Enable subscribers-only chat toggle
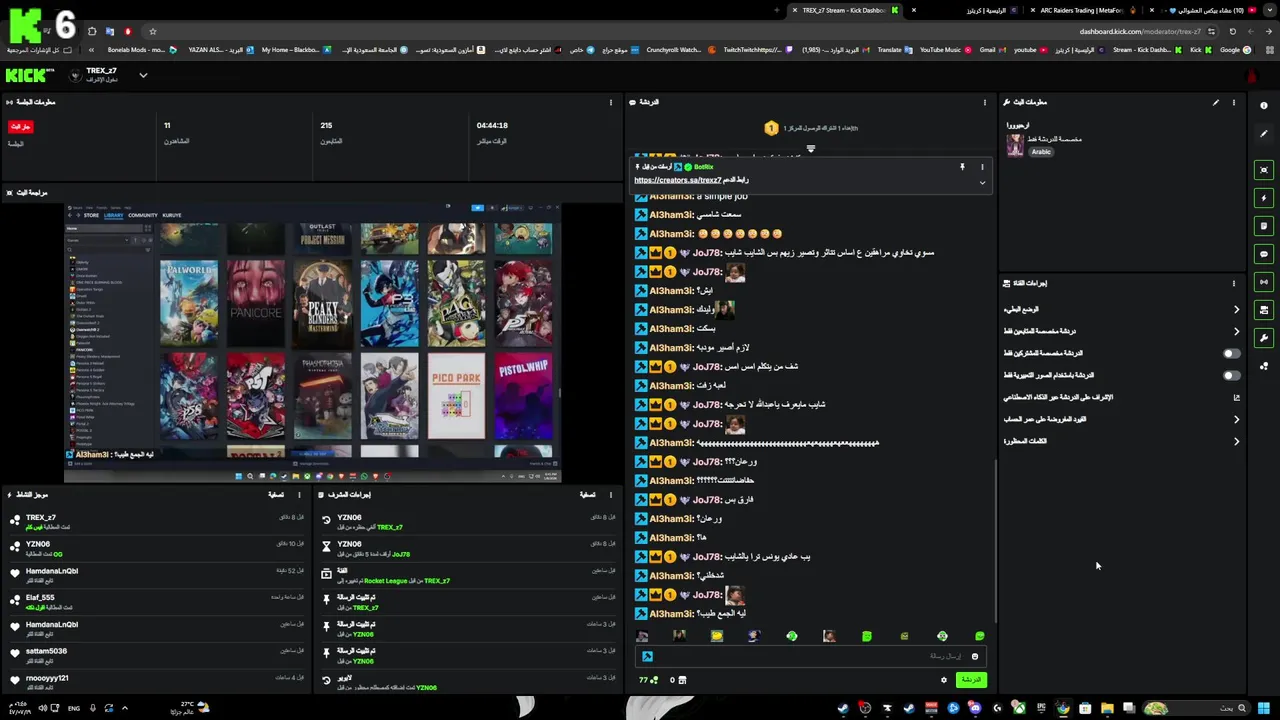This screenshot has width=1280, height=720. (1232, 353)
